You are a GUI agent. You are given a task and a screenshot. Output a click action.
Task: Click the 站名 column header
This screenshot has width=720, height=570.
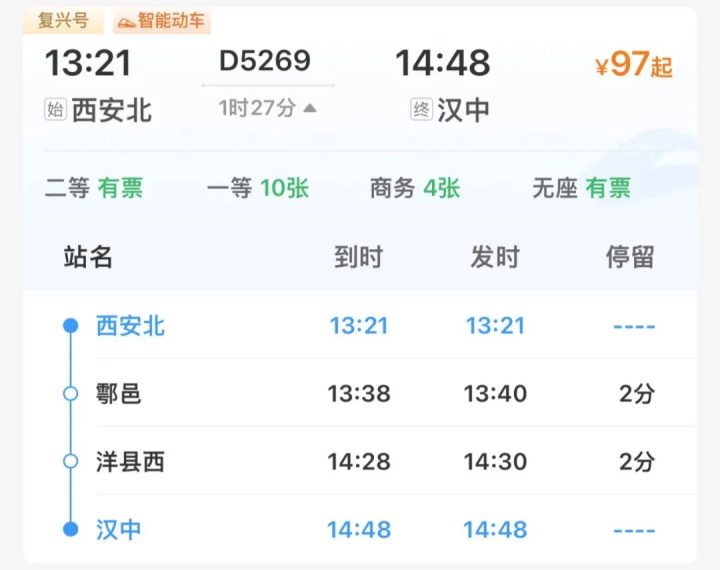pos(88,257)
